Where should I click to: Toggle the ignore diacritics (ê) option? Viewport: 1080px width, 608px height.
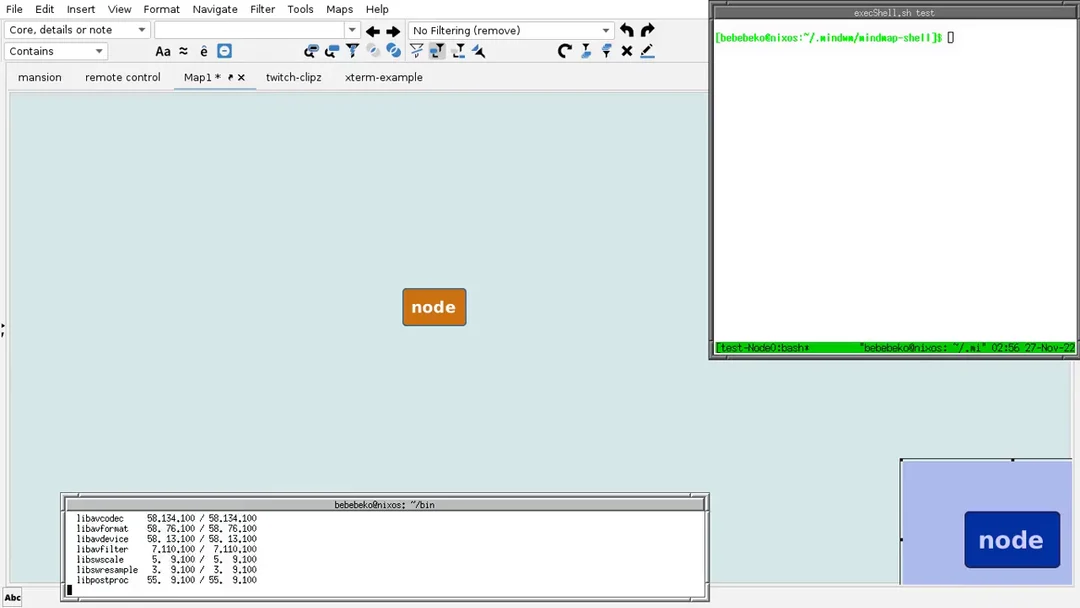point(204,51)
